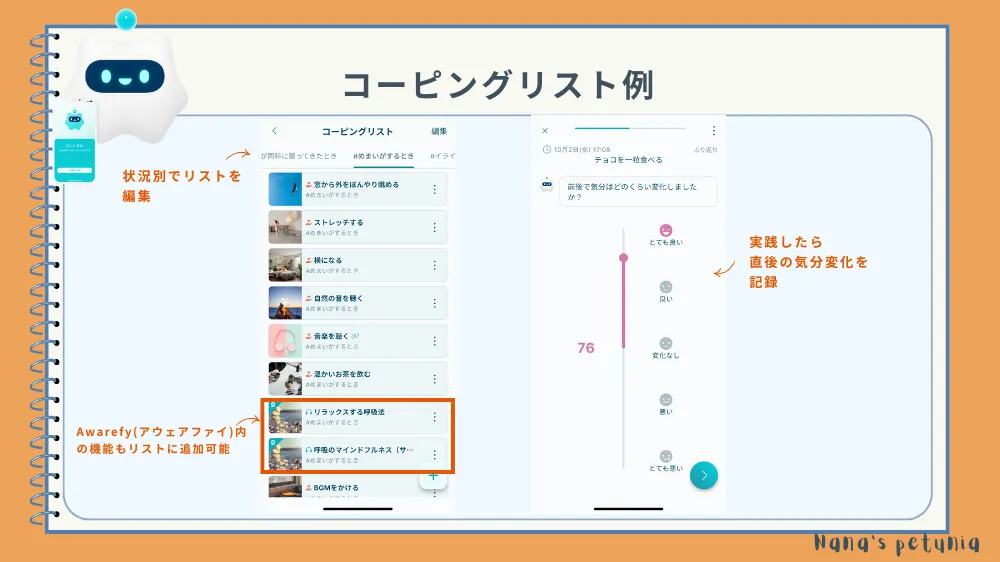This screenshot has height=562, width=1000.
Task: Open the BGMをかける item
Action: tap(358, 487)
